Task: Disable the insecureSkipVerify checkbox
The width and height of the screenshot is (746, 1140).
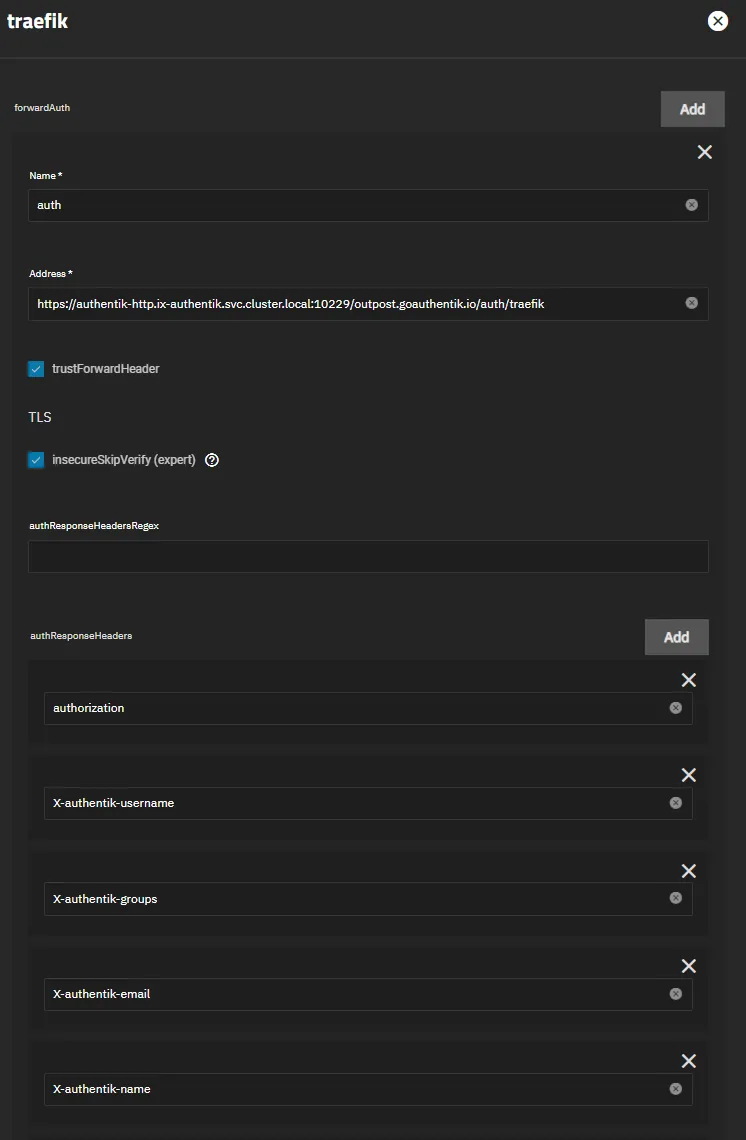Action: 36,461
